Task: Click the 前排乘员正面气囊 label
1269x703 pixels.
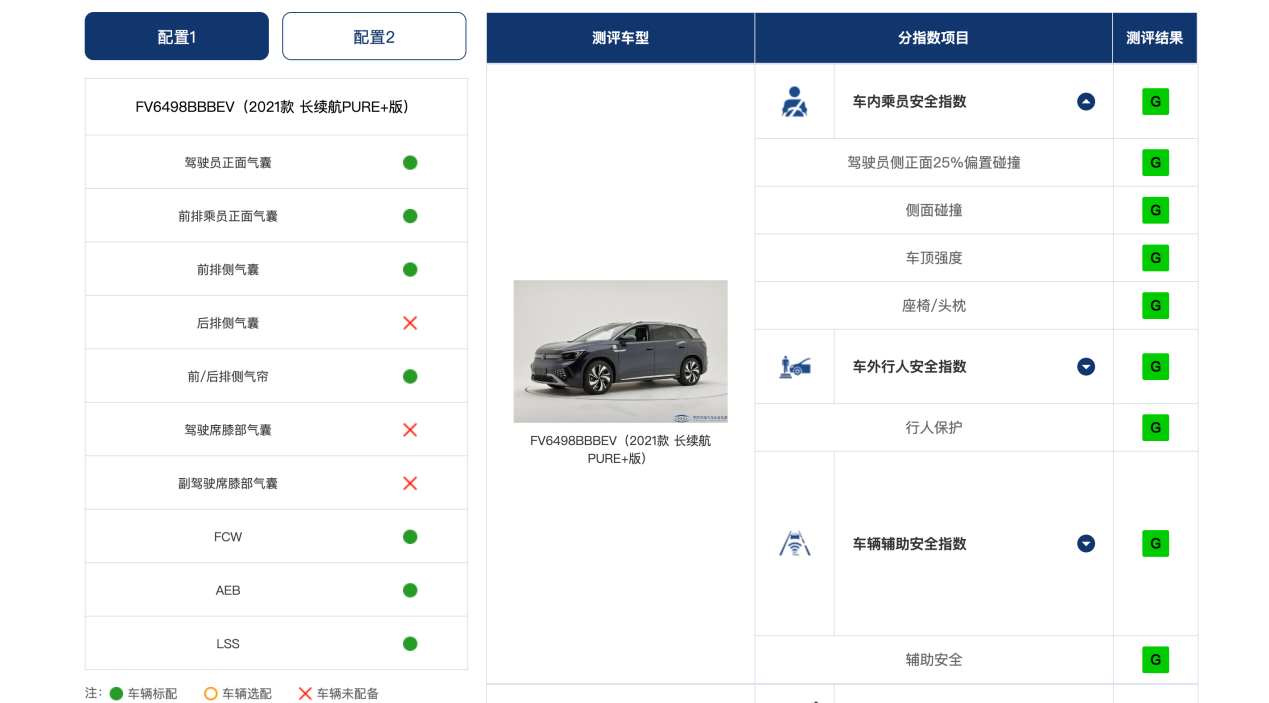Action: point(228,216)
